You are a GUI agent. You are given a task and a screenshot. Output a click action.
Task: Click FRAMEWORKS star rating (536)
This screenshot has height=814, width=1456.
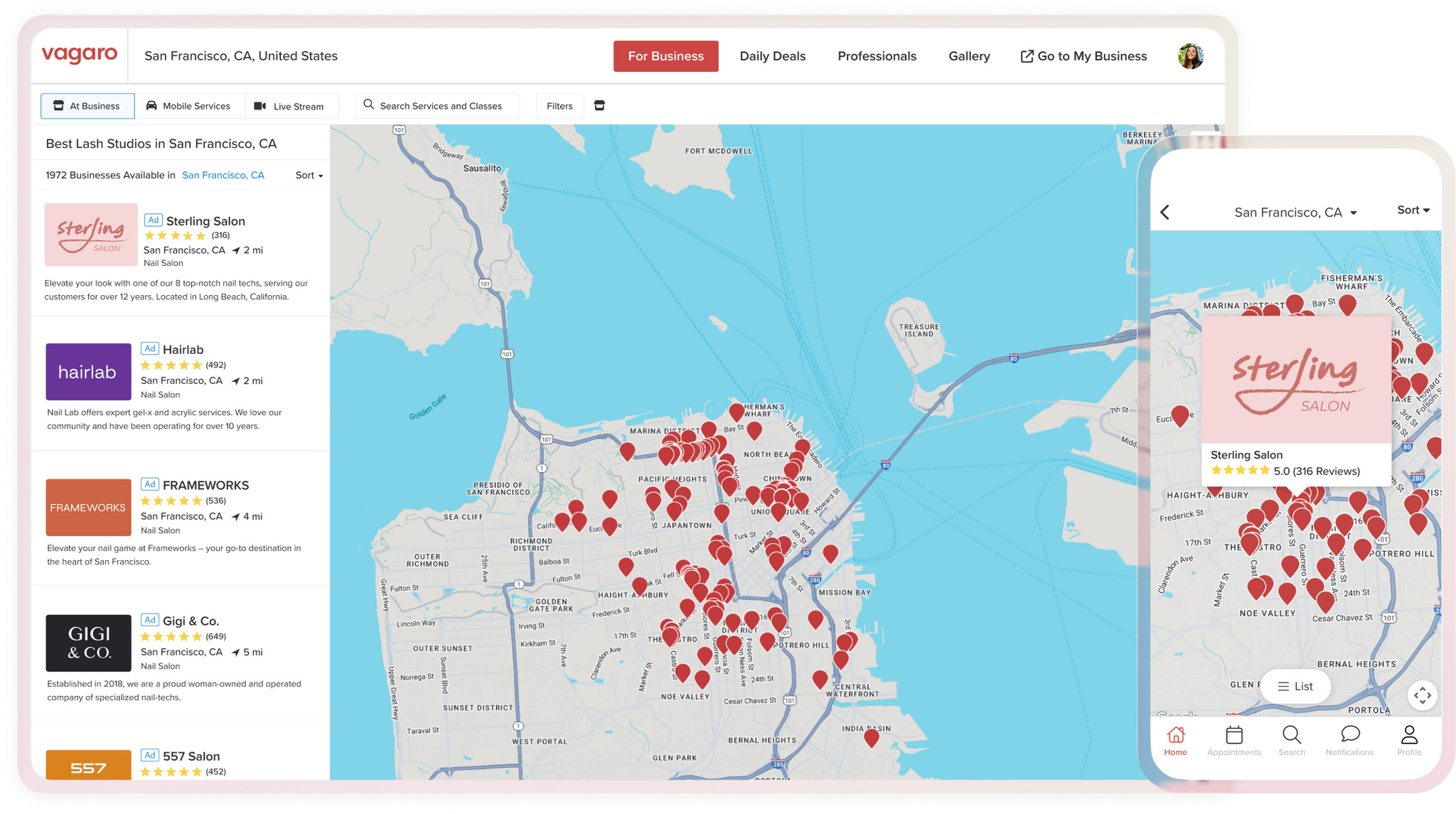(171, 501)
